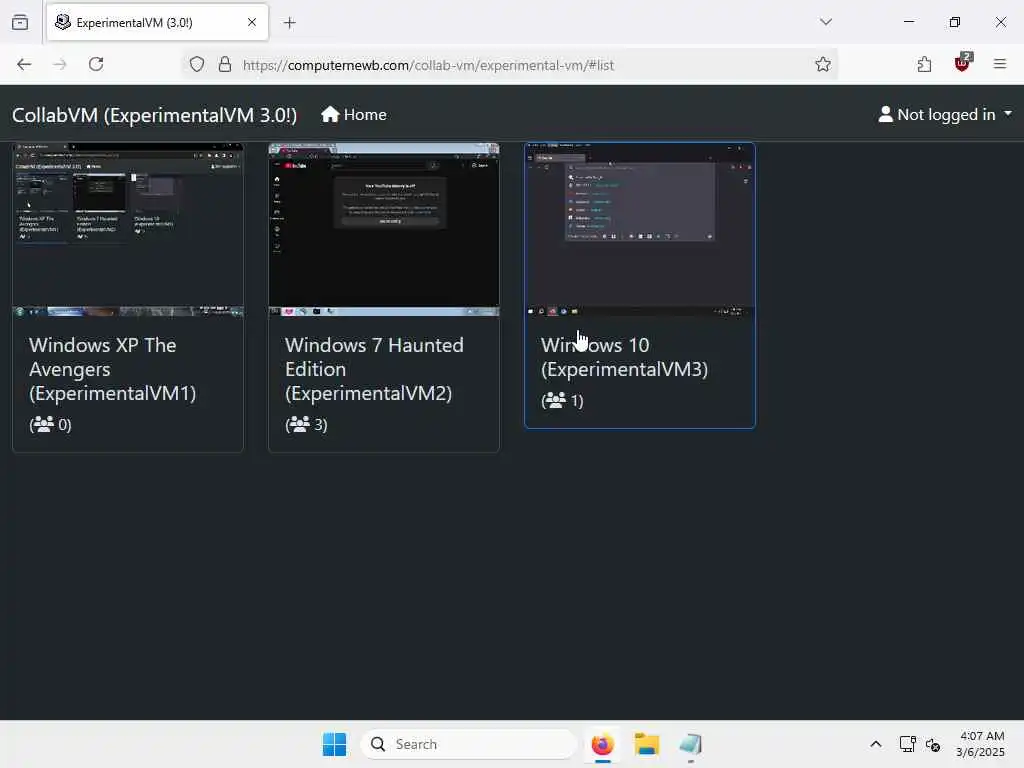Viewport: 1024px width, 768px height.
Task: Close the ExperimentalVM (3.0!) tab
Action: point(252,22)
